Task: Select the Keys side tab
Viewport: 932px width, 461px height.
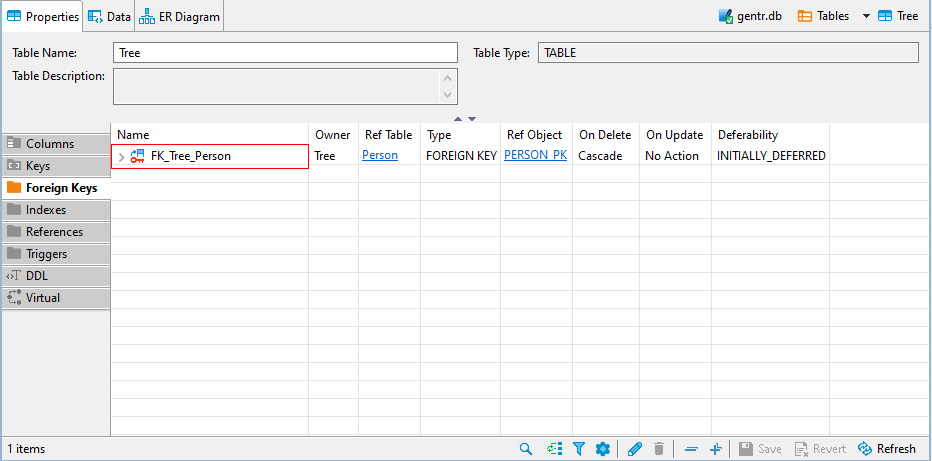Action: pyautogui.click(x=56, y=166)
